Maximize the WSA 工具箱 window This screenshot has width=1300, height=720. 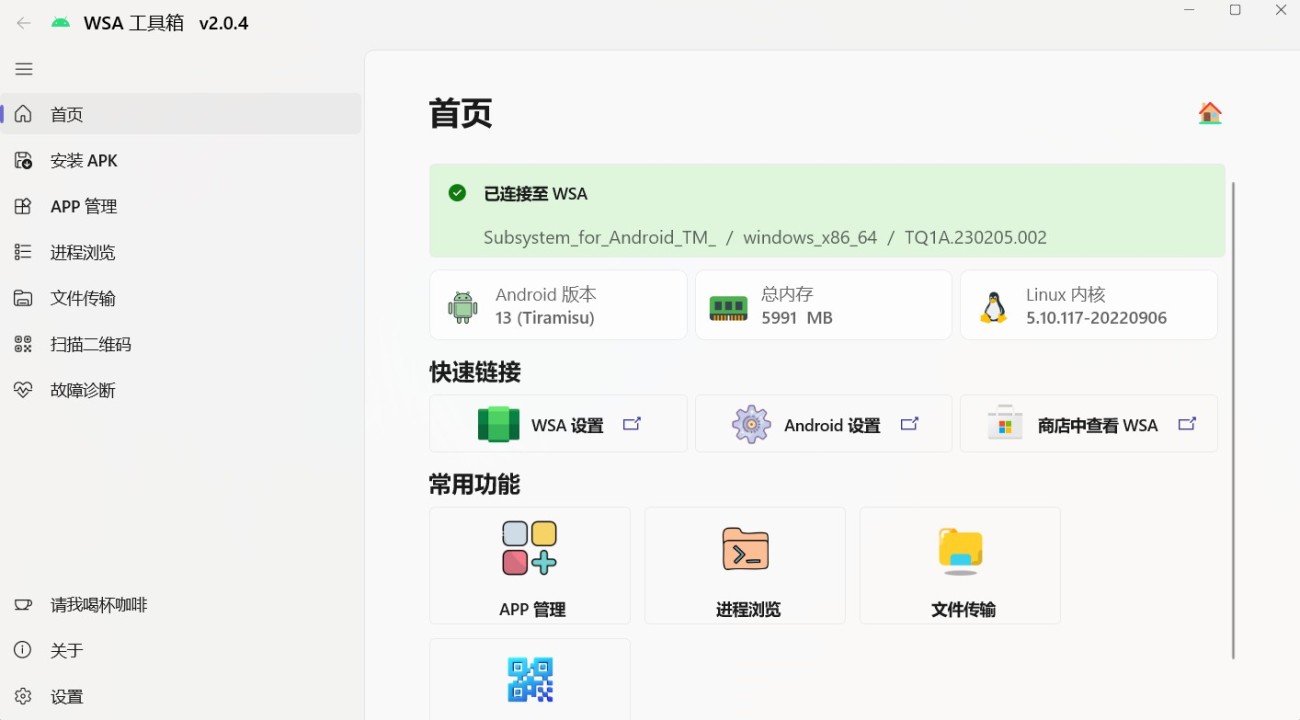[x=1235, y=10]
